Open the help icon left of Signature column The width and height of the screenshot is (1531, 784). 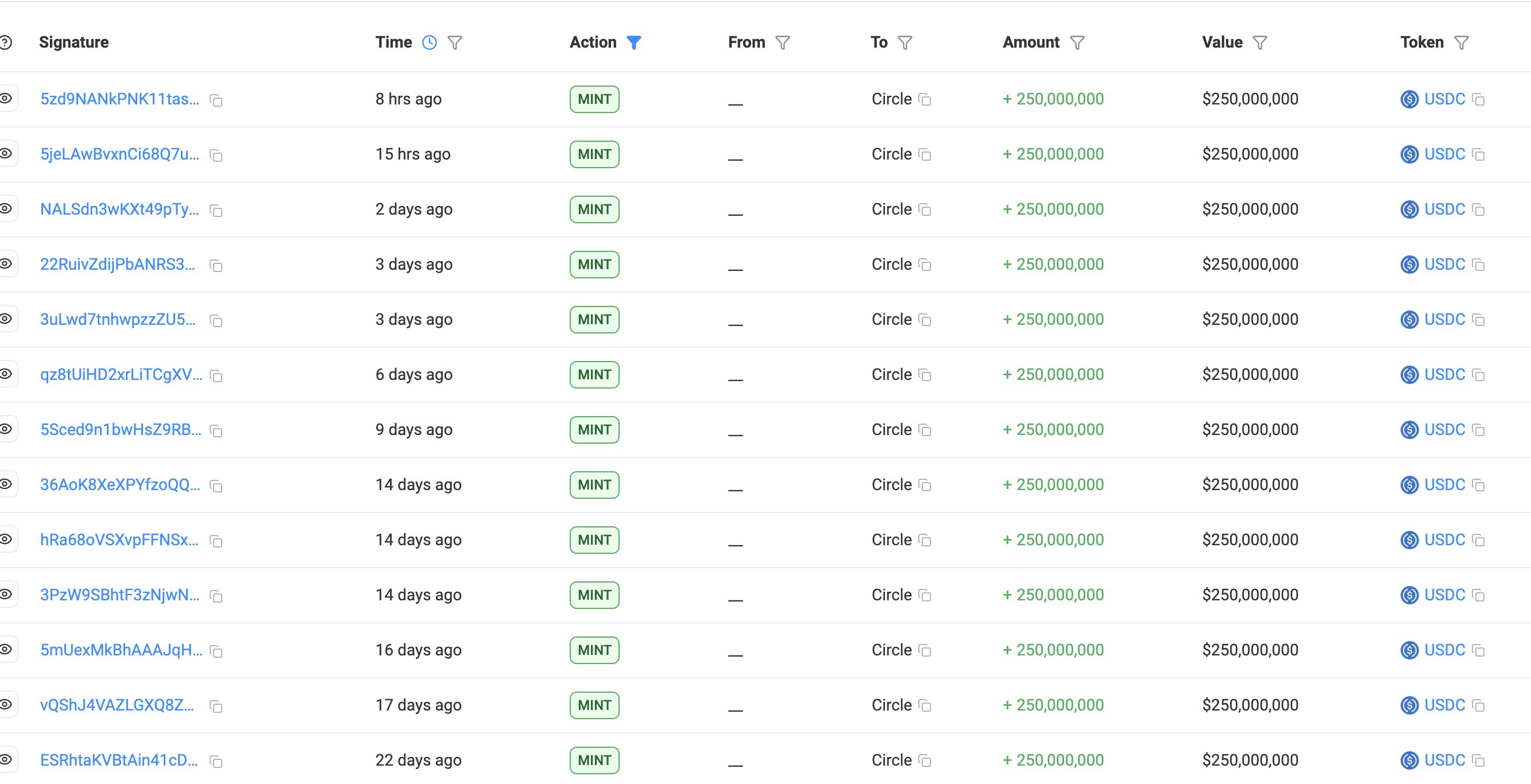5,42
